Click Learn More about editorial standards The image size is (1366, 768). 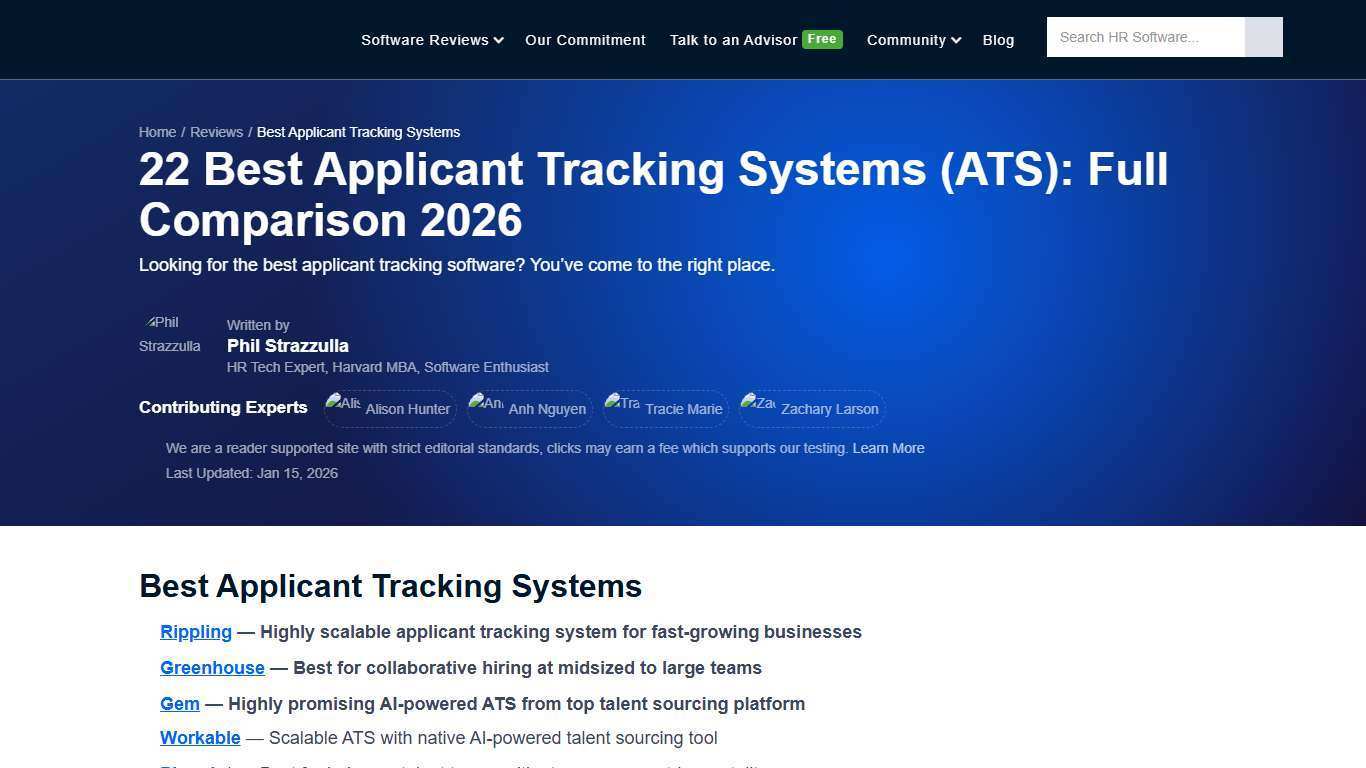[888, 448]
